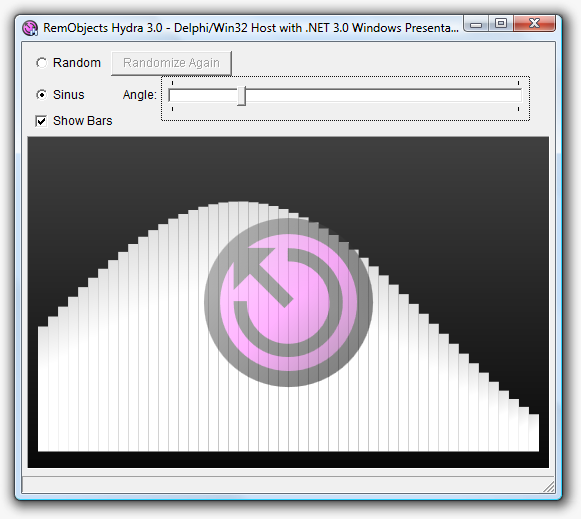
Task: Click the Angle slider thumb
Action: [242, 96]
